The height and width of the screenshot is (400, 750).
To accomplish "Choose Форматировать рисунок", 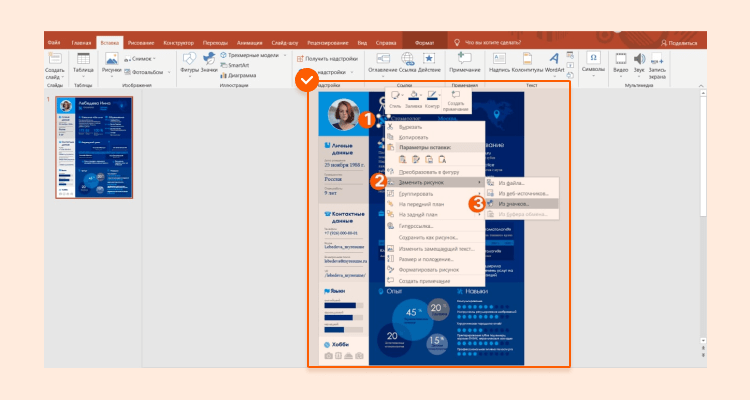I will (x=435, y=270).
